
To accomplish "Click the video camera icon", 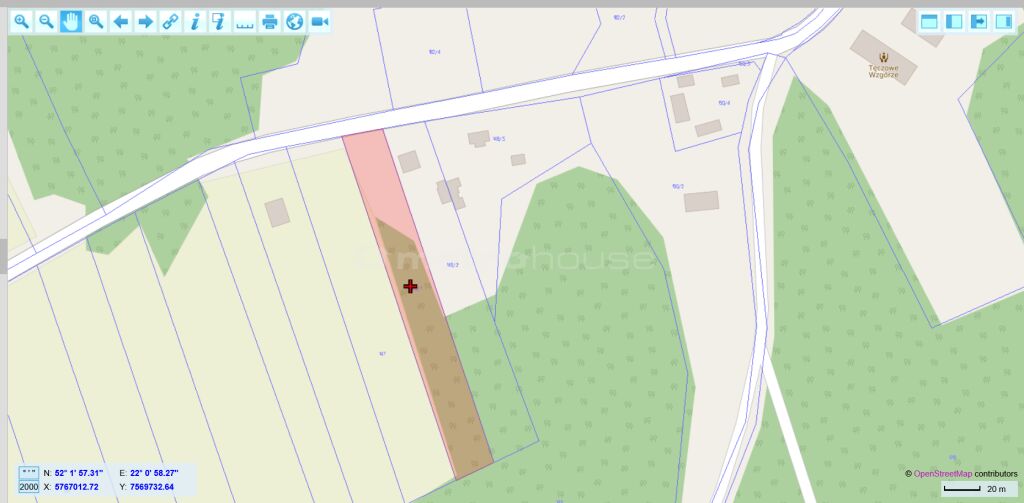I will [319, 22].
